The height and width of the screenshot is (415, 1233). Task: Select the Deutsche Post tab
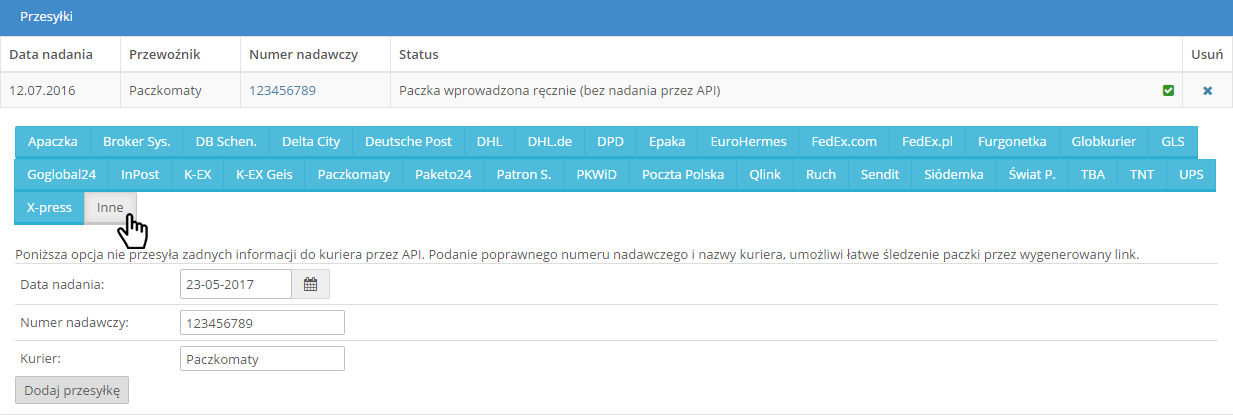click(x=408, y=142)
